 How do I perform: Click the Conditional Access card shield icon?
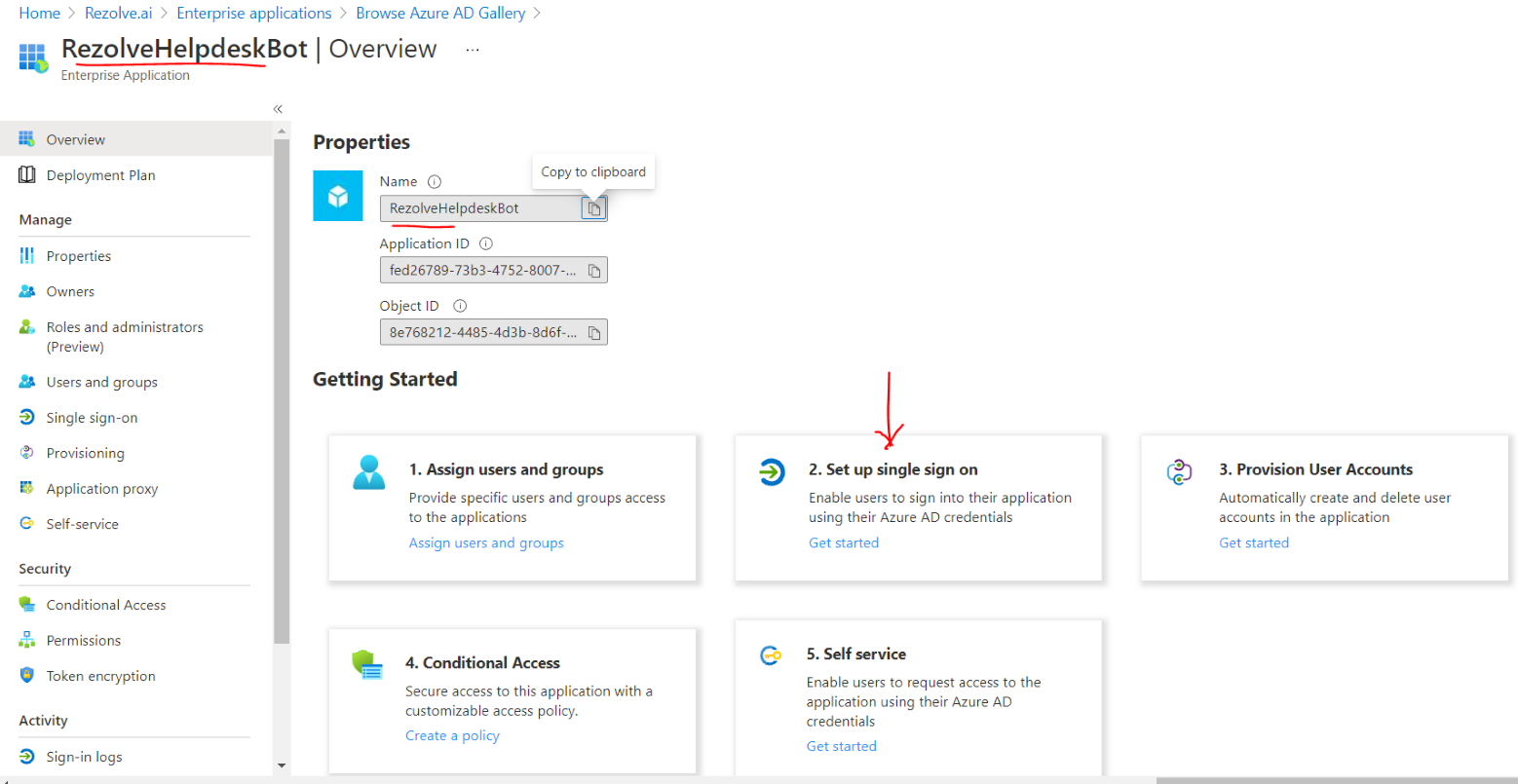coord(367,665)
